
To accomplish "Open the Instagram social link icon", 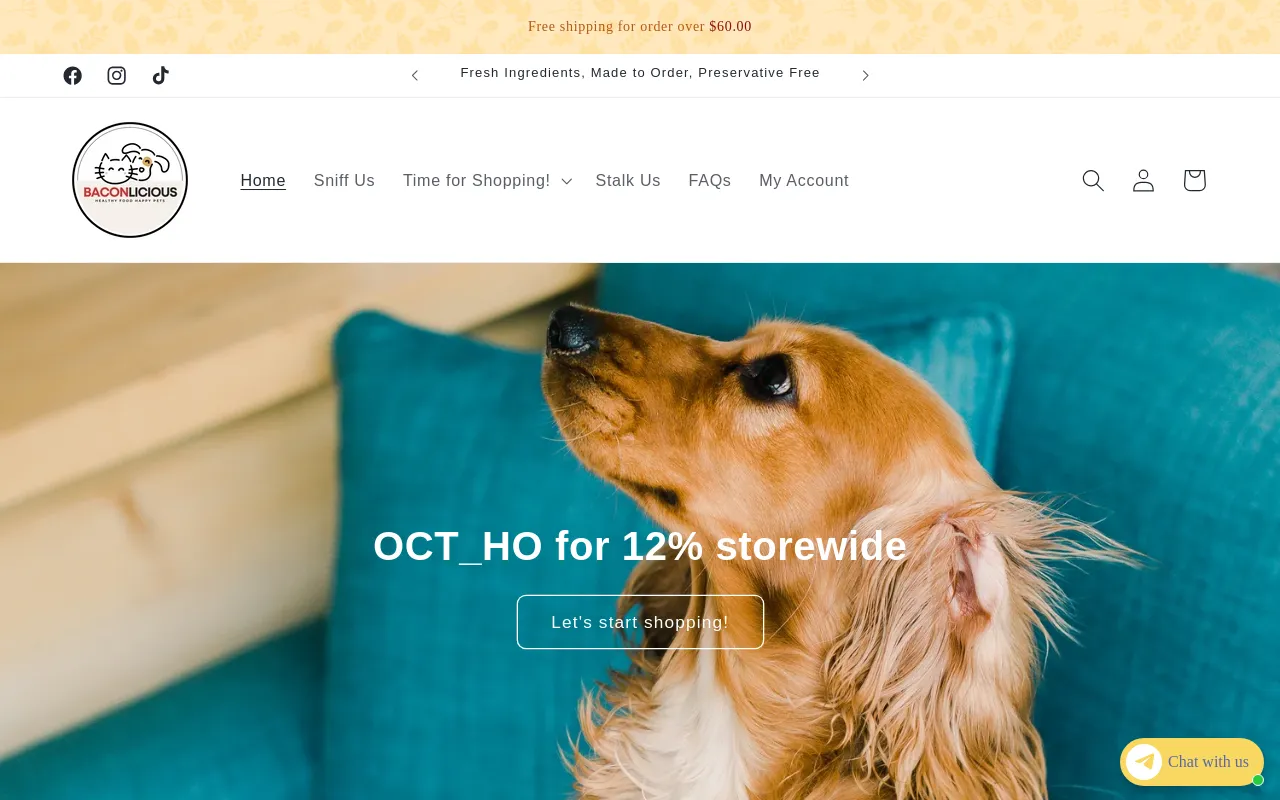I will click(116, 76).
